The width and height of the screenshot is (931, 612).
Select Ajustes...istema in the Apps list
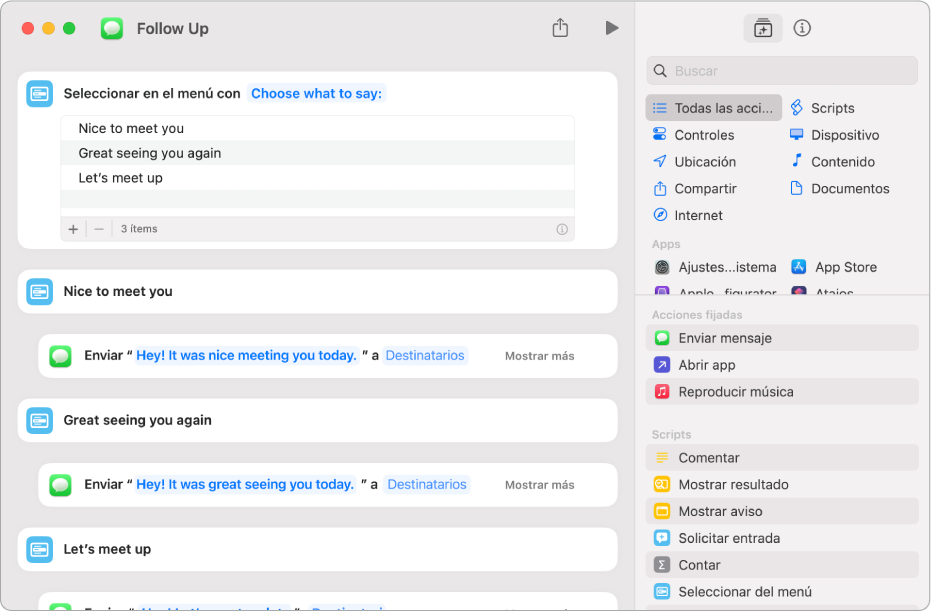point(715,267)
